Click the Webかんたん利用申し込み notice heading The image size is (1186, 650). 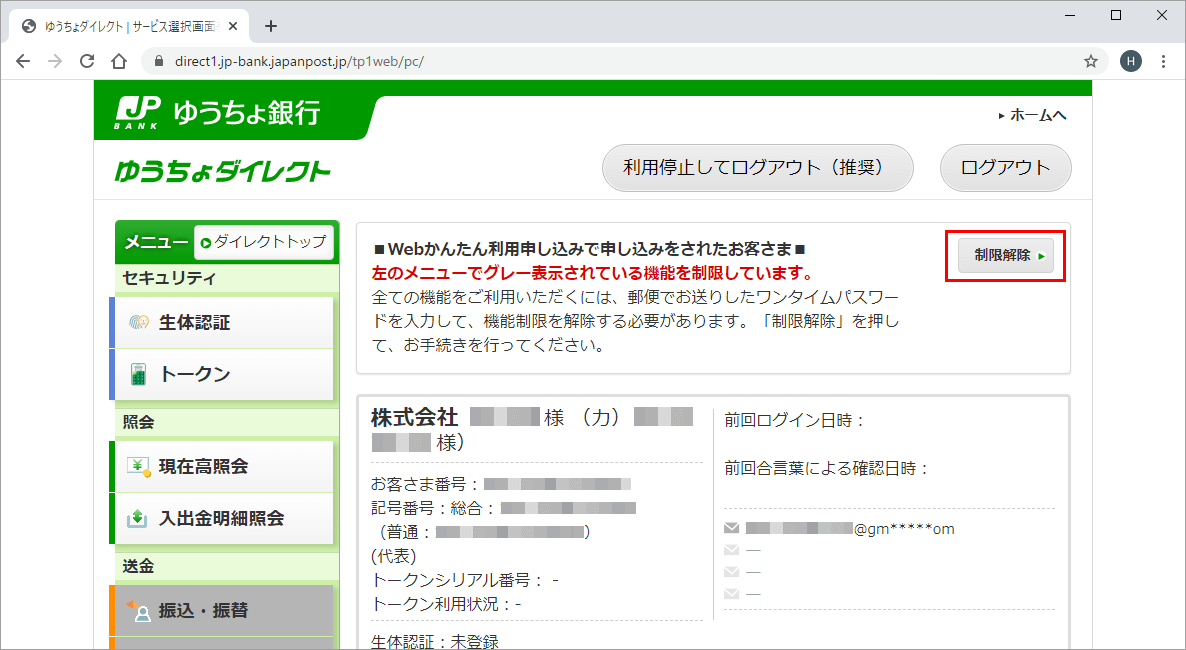[x=590, y=249]
